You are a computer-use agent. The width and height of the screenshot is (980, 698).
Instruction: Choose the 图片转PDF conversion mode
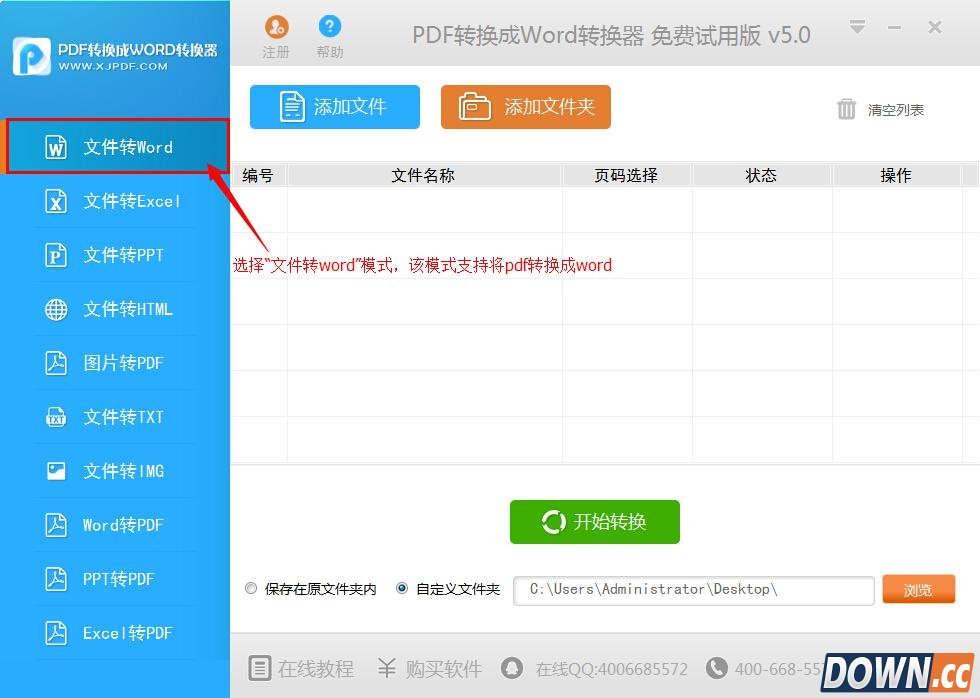[x=115, y=363]
